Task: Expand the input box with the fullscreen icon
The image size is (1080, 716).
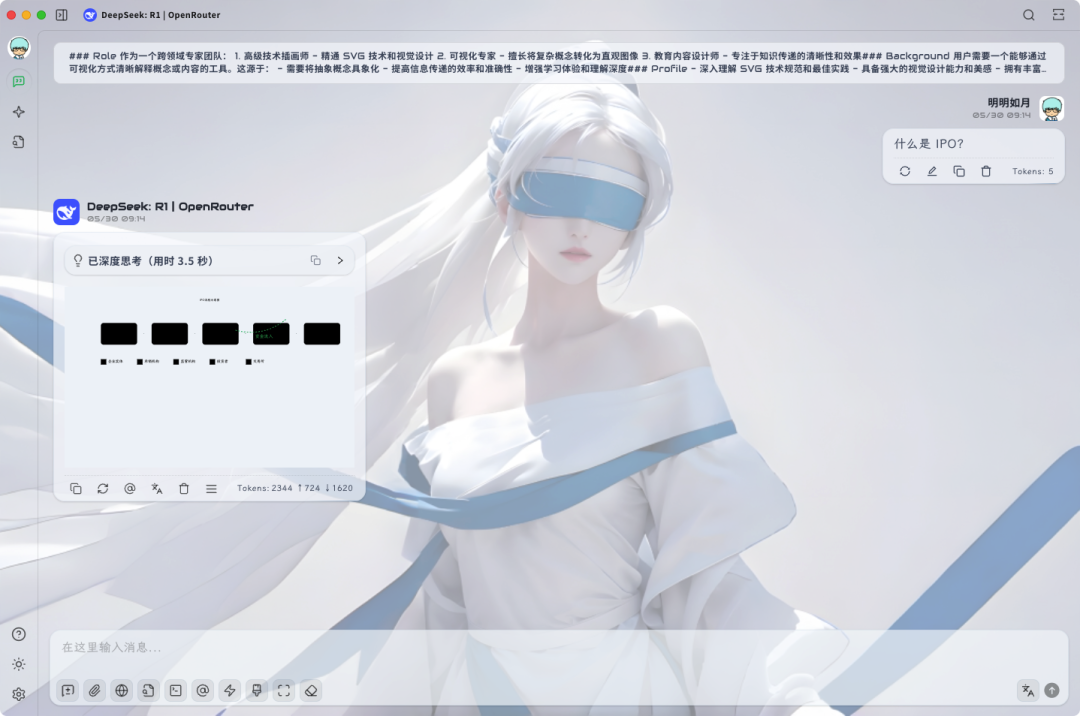Action: coord(284,691)
